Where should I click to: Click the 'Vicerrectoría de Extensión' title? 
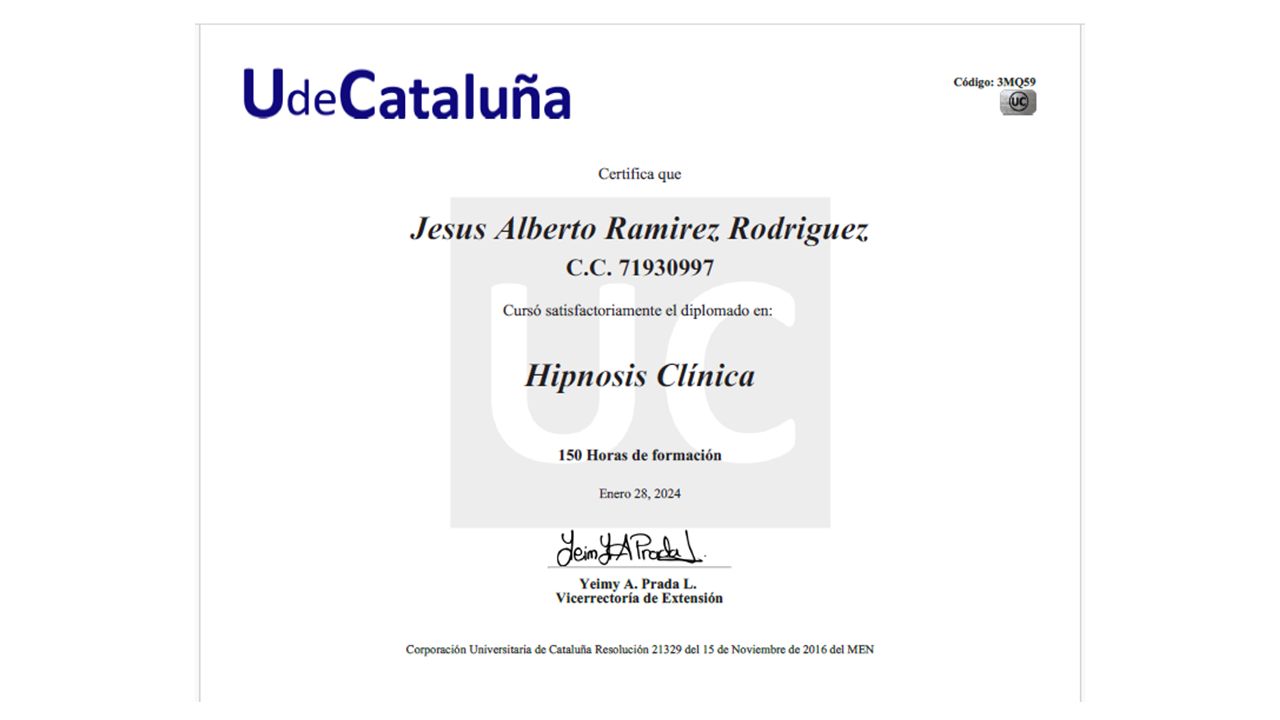(x=639, y=598)
